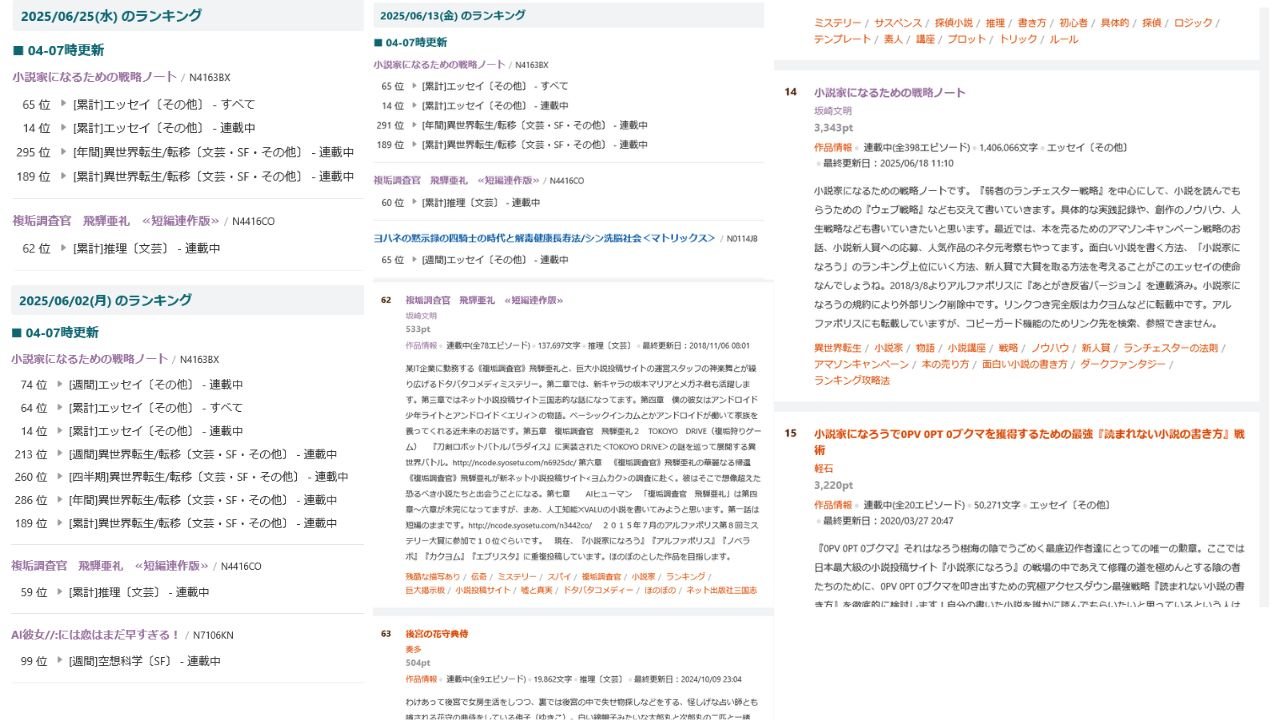
Task: Open the ヨハネの黙示録の四騎士 novel link
Action: click(x=545, y=238)
